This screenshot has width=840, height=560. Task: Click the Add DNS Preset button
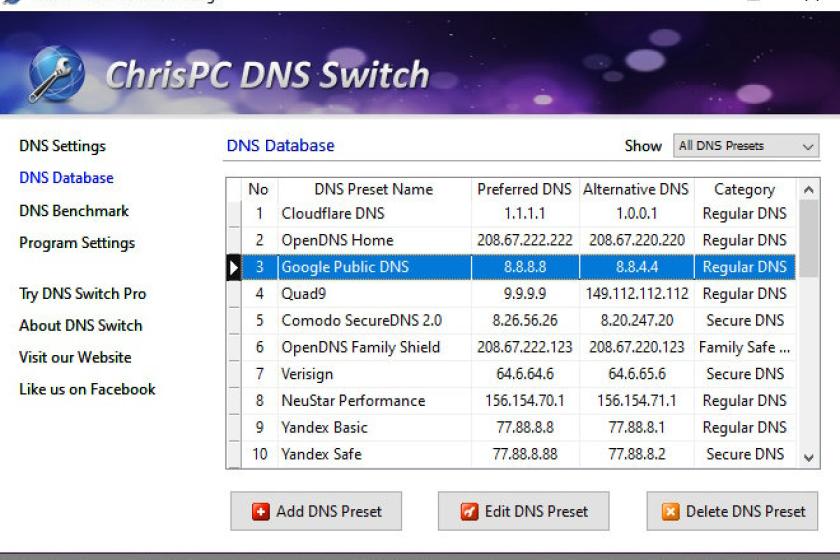pos(316,511)
